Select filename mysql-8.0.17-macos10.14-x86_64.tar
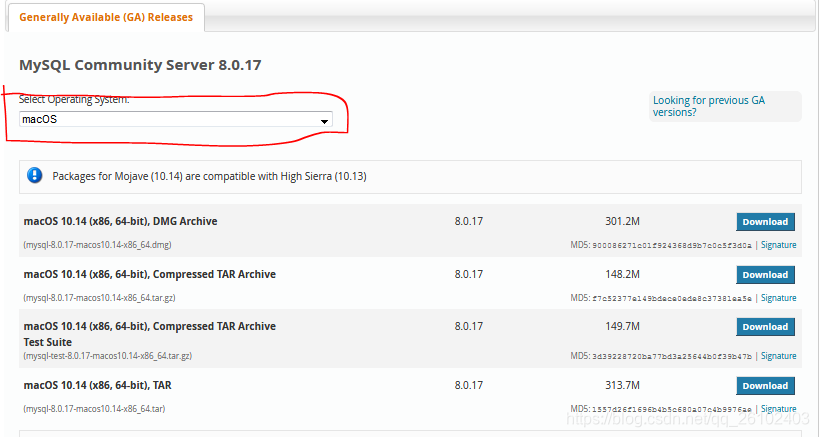The height and width of the screenshot is (437, 819). [x=94, y=409]
